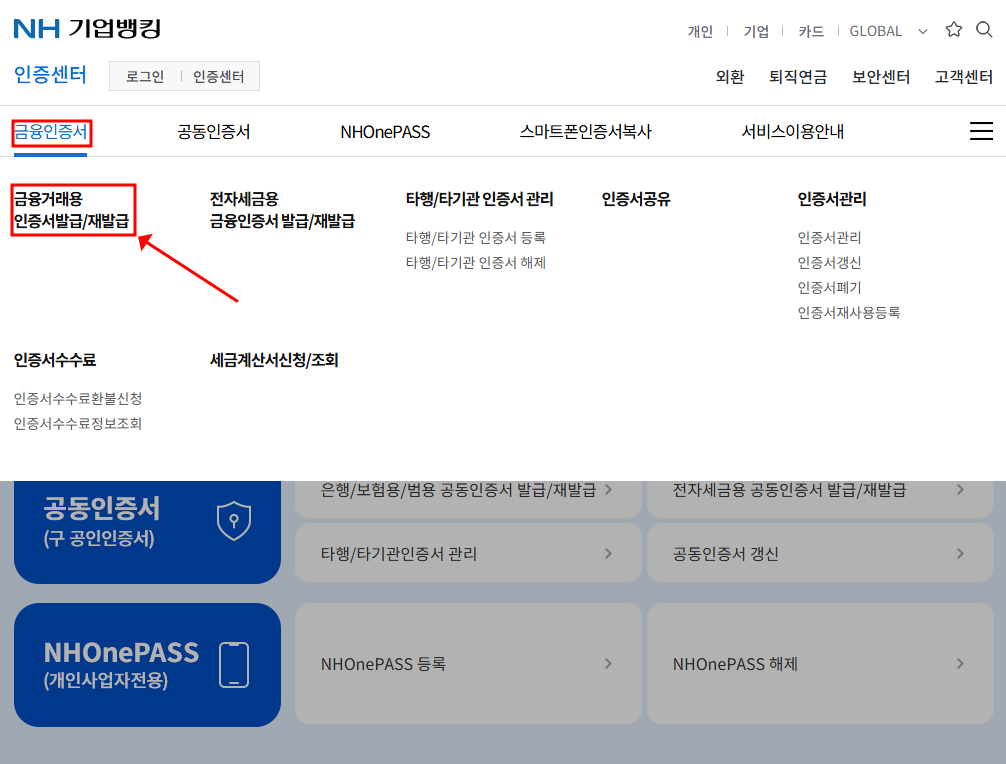Open the 고객센터 menu
Image resolution: width=1006 pixels, height=764 pixels.
coord(963,77)
